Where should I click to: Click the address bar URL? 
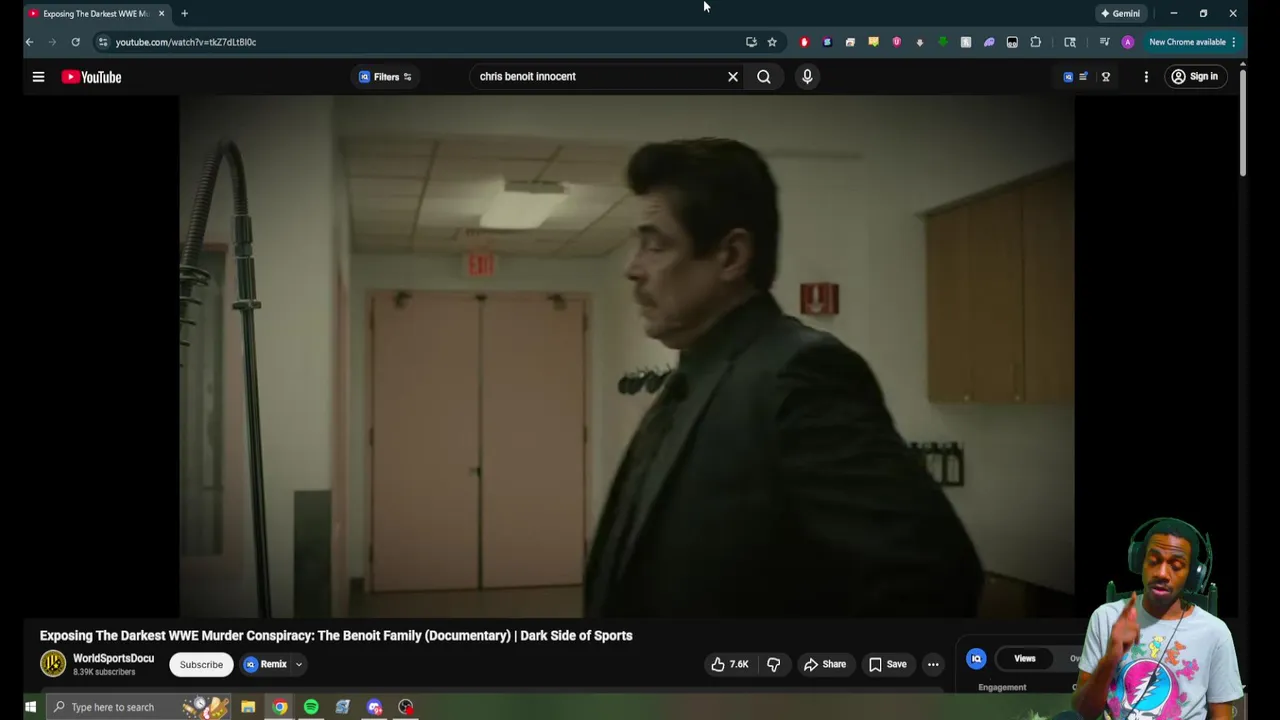(186, 42)
